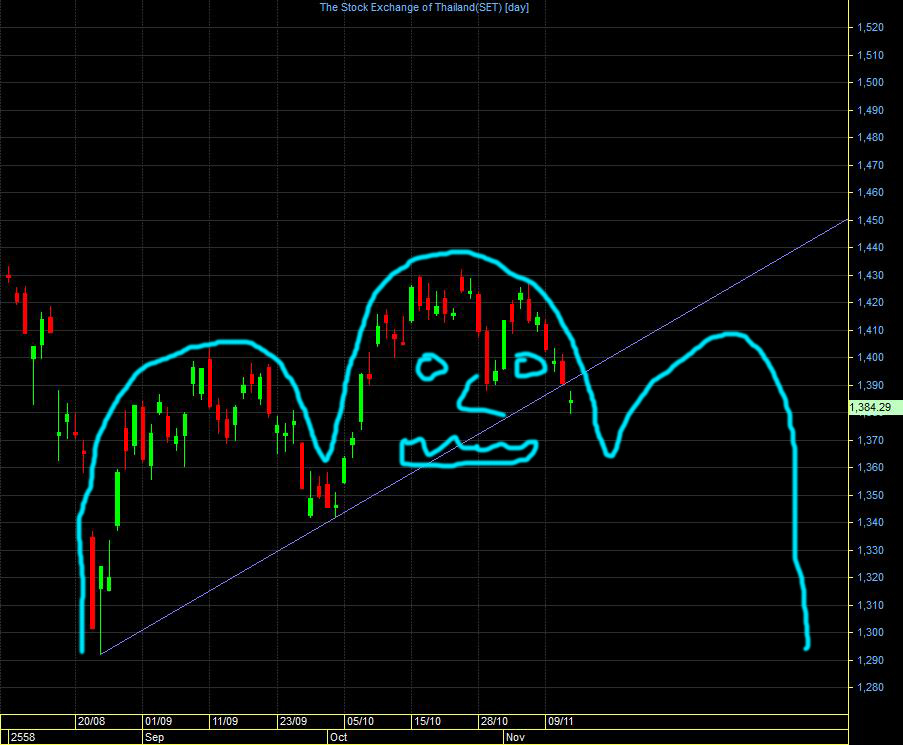This screenshot has width=903, height=745.
Task: Select the 23/09 date on the time axis
Action: (293, 721)
